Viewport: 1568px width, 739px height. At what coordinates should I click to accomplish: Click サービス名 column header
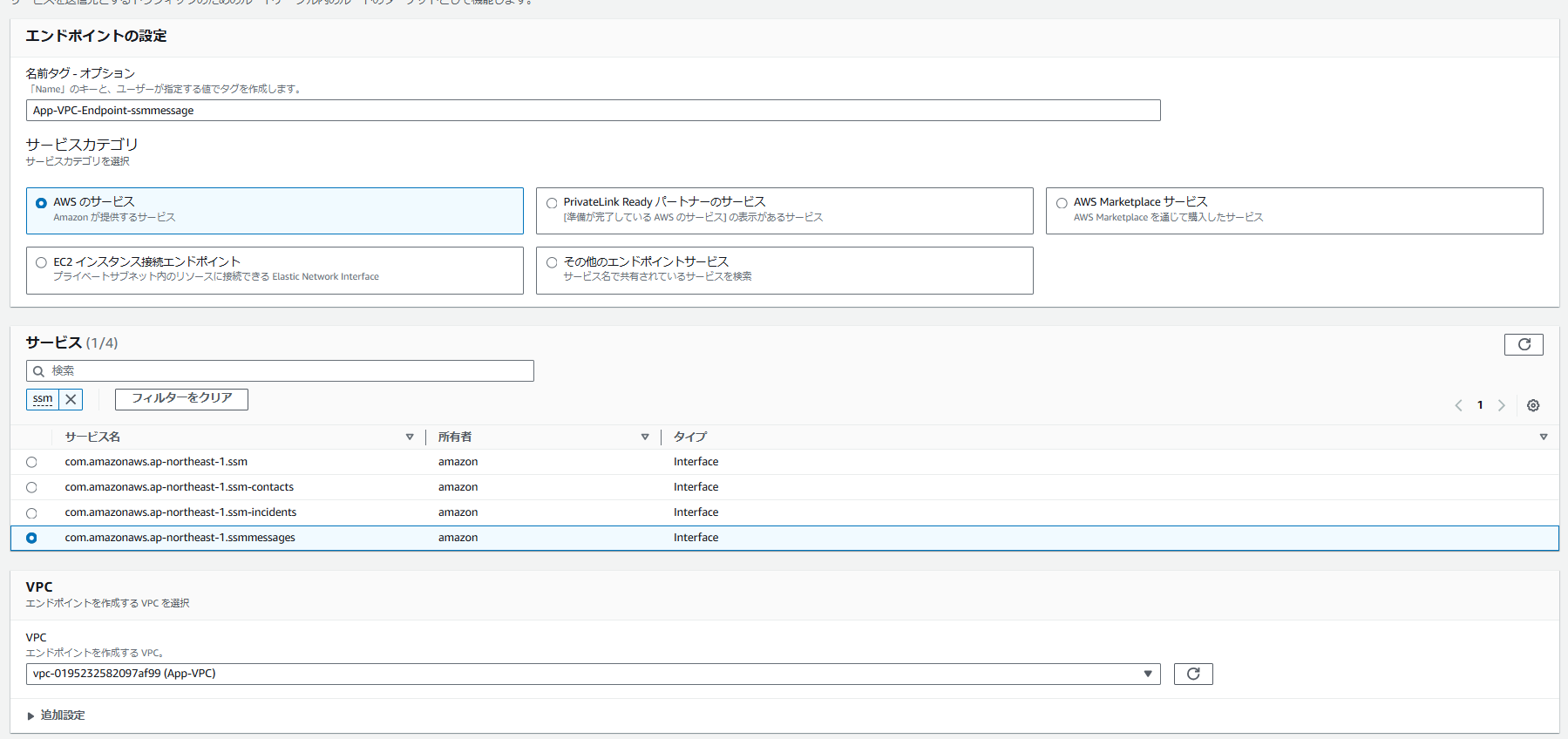(92, 437)
